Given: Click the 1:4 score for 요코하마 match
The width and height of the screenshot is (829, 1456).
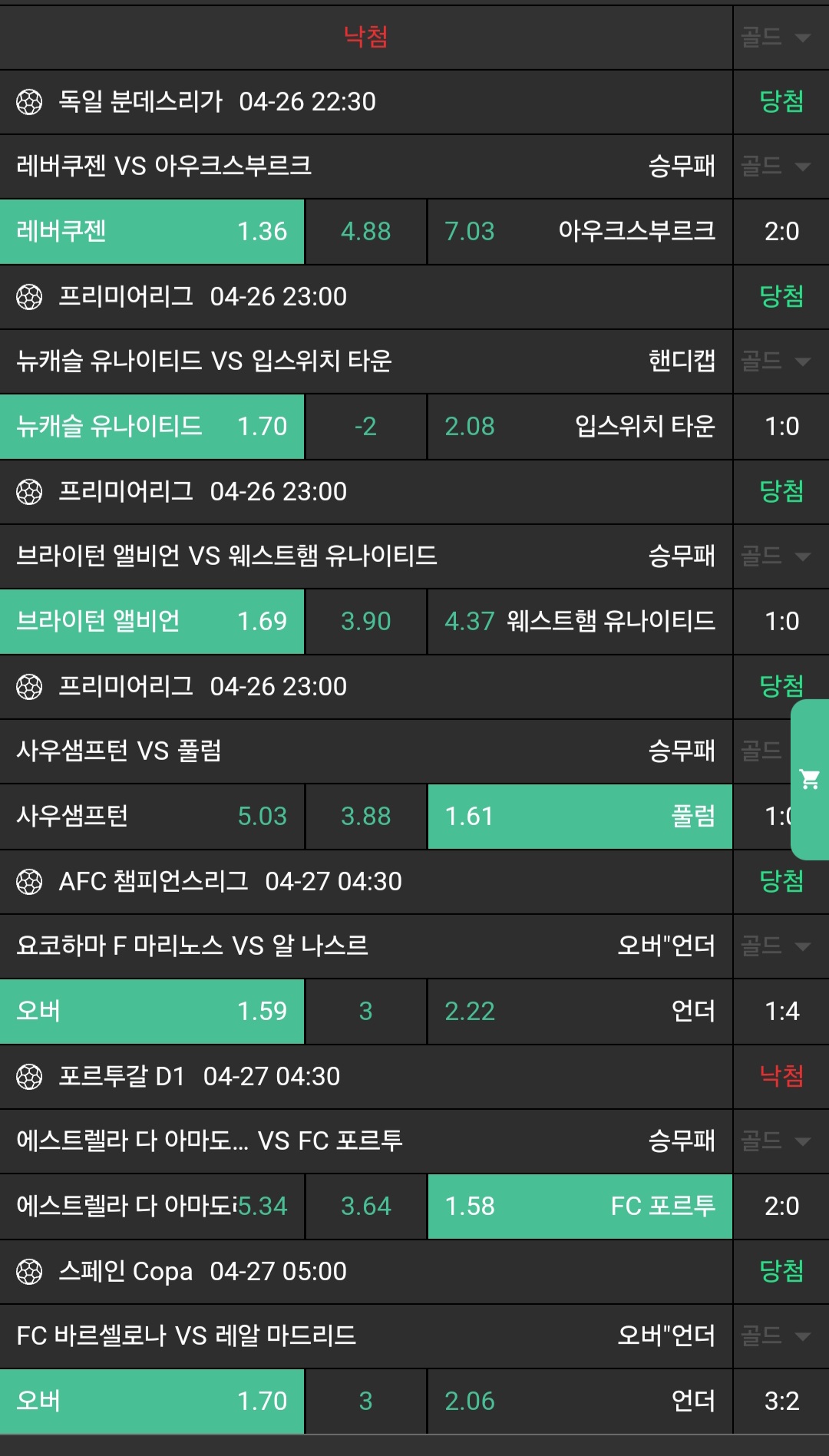Looking at the screenshot, I should (781, 1011).
